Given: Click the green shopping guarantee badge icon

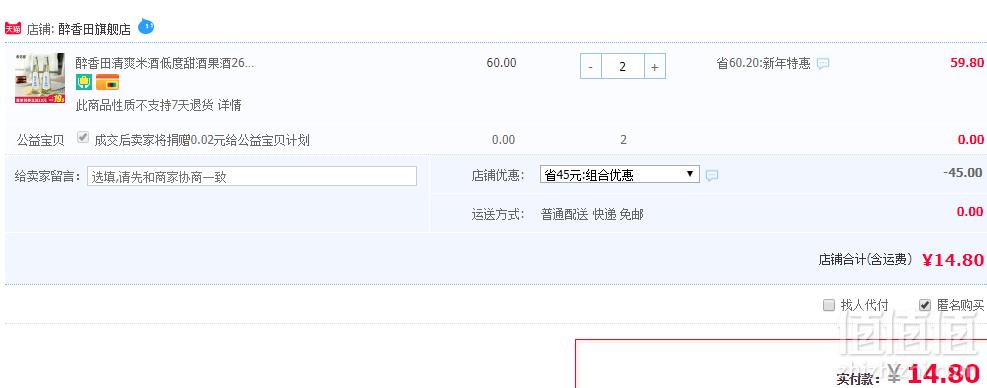Looking at the screenshot, I should point(84,83).
